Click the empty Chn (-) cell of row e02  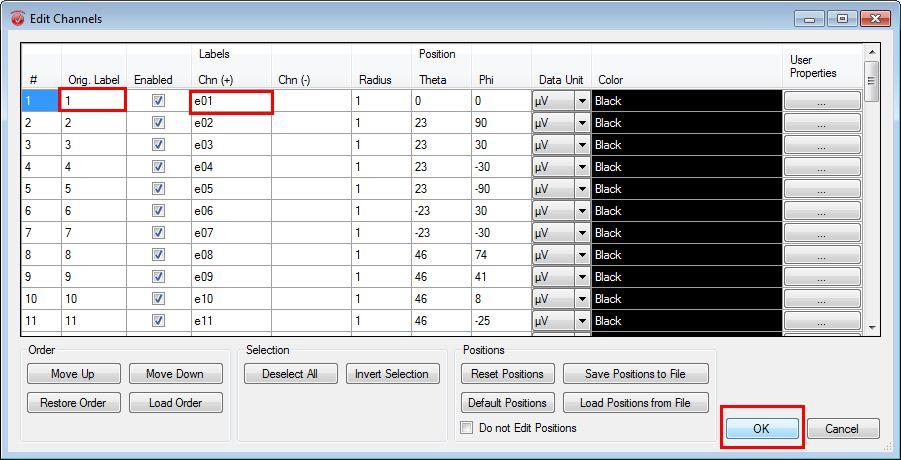(311, 123)
